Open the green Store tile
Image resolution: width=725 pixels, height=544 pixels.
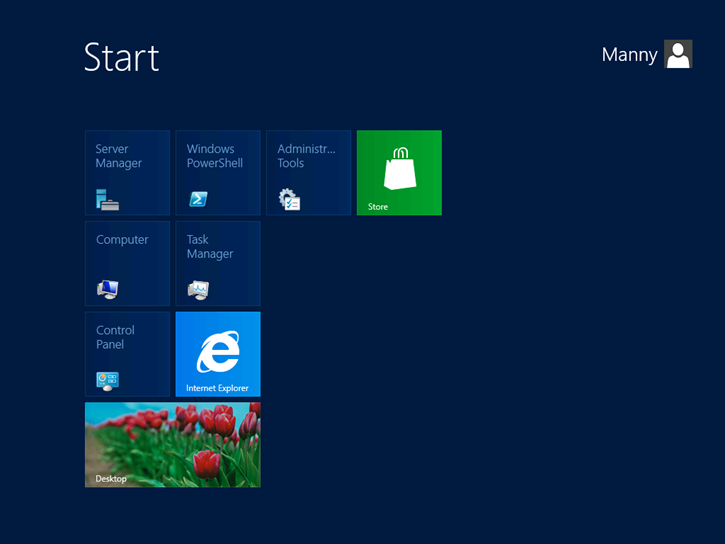(x=399, y=172)
